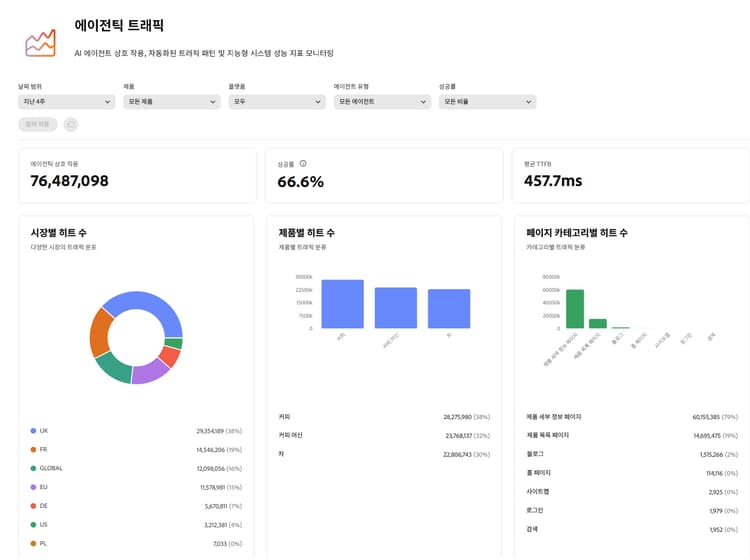The width and height of the screenshot is (750, 560).
Task: Click the purple EU legend dot
Action: tap(33, 487)
